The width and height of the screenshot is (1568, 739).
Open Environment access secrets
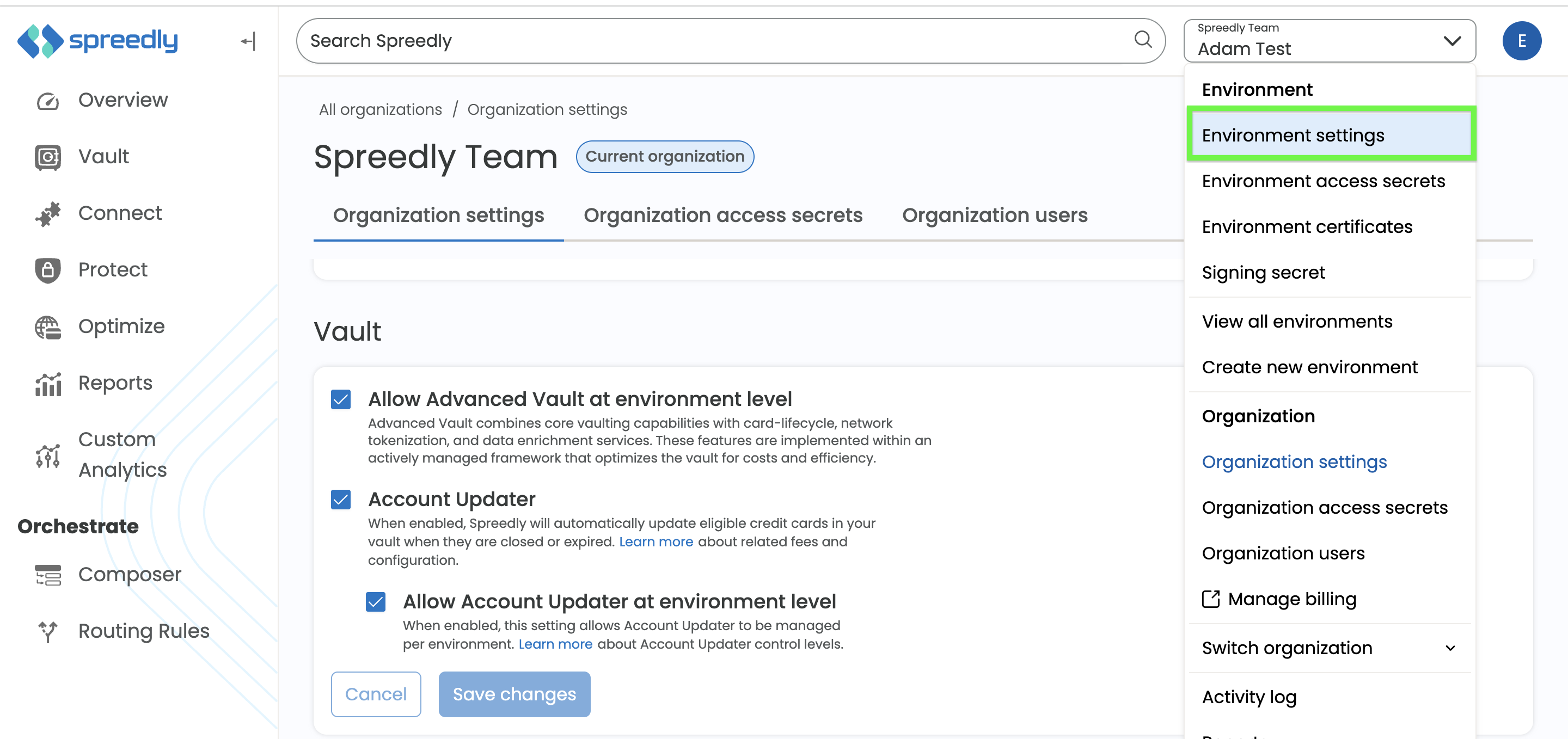1330,181
